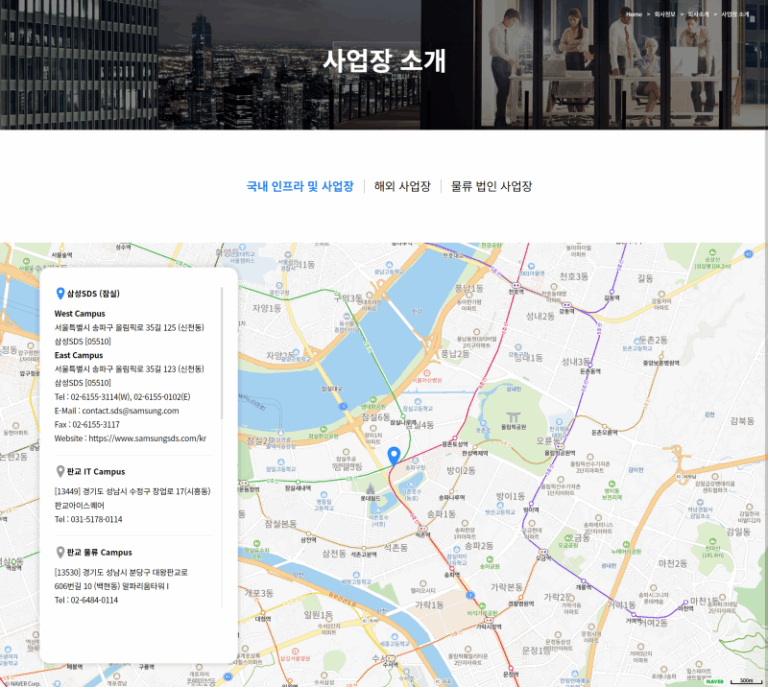Click the contact.sds@samsung.com email address
Image resolution: width=768 pixels, height=687 pixels.
click(130, 411)
